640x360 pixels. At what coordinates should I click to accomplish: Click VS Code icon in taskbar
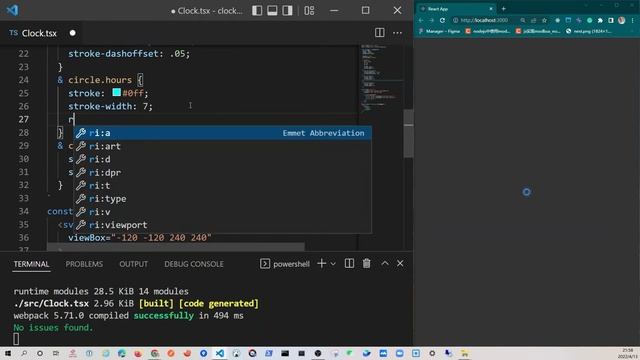pyautogui.click(x=220, y=353)
